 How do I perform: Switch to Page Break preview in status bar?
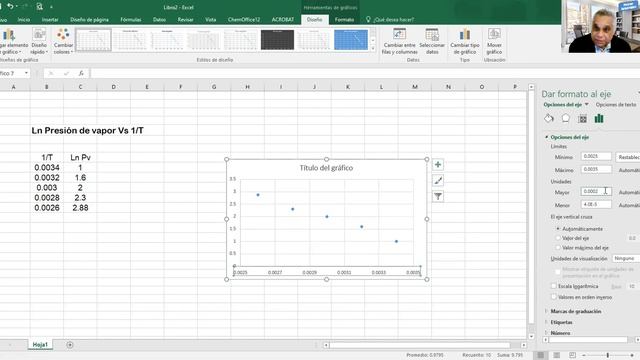(572, 355)
